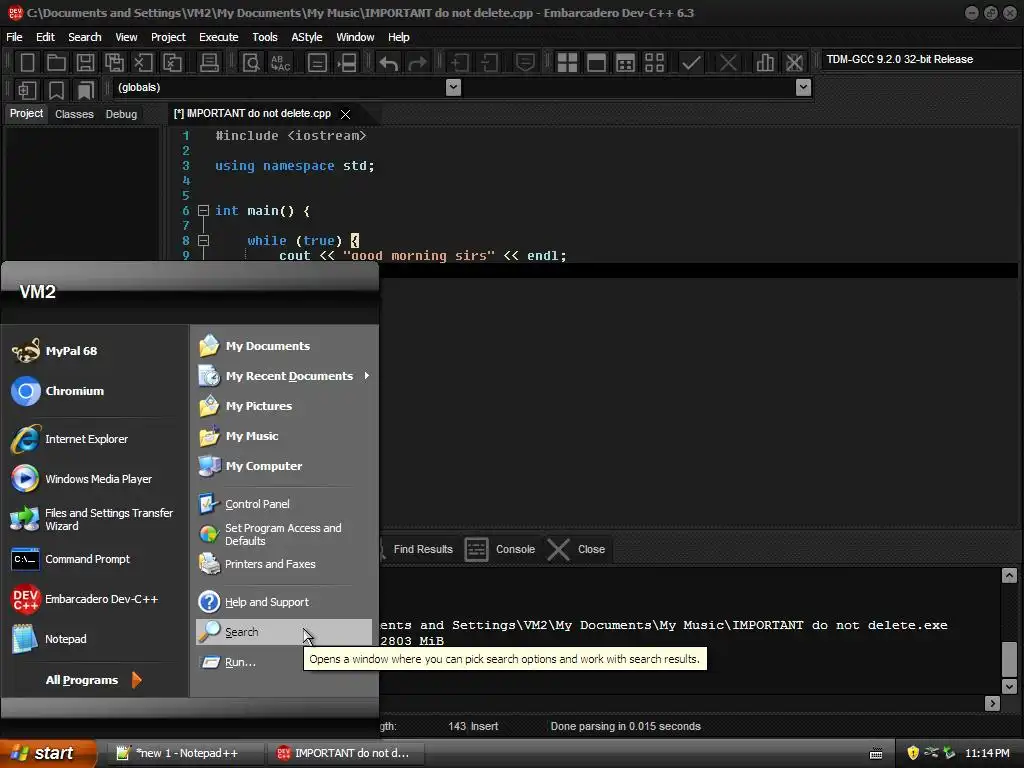Expand My Recent Documents submenu
1024x768 pixels.
click(x=285, y=376)
